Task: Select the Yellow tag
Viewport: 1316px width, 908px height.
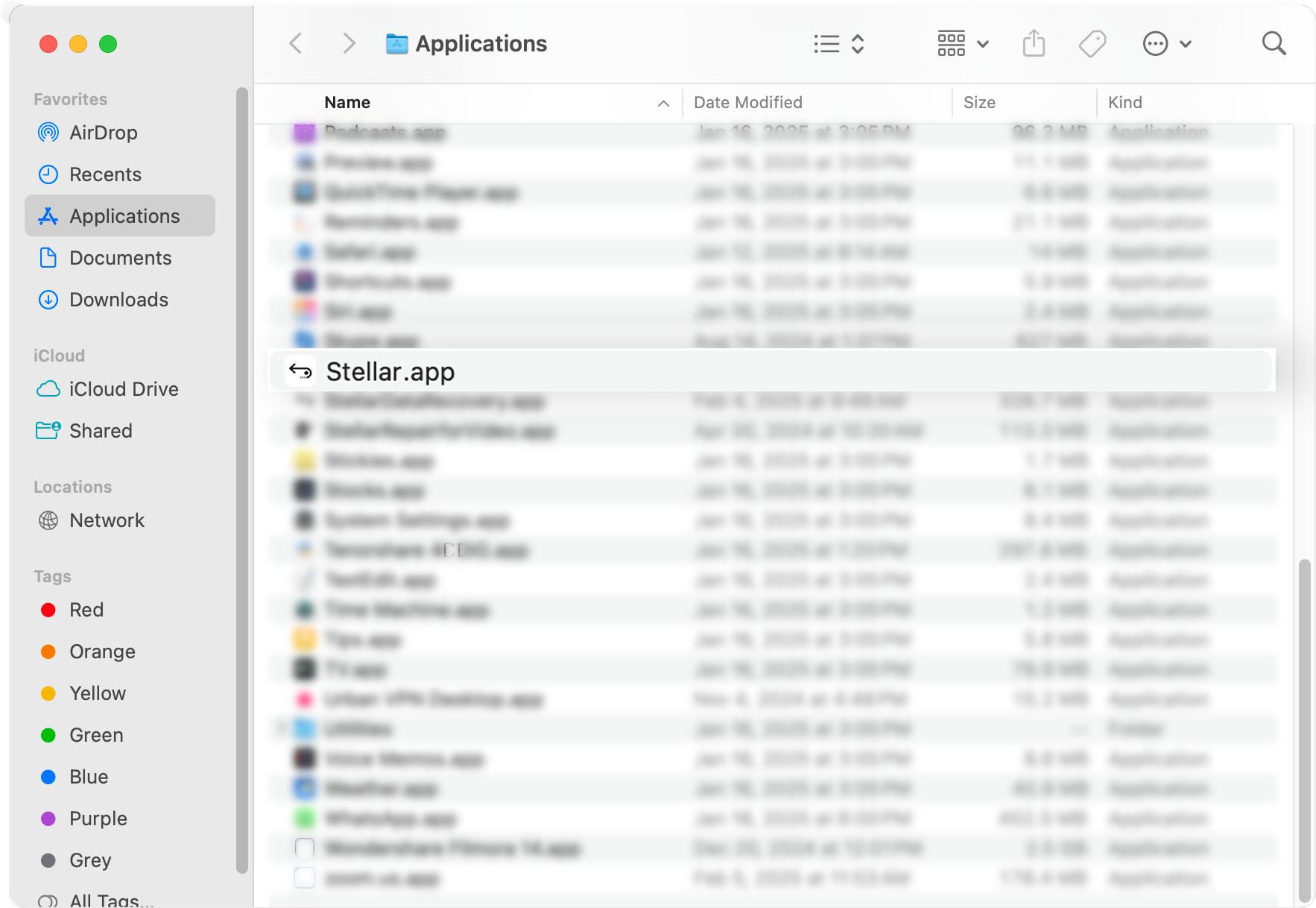Action: (x=119, y=693)
